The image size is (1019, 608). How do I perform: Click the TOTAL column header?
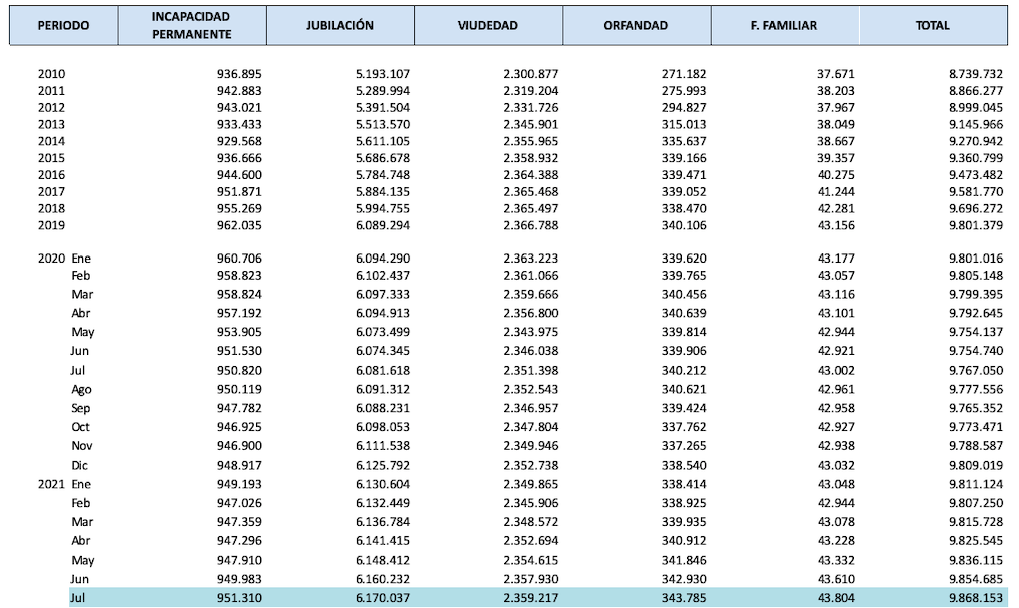(x=932, y=26)
